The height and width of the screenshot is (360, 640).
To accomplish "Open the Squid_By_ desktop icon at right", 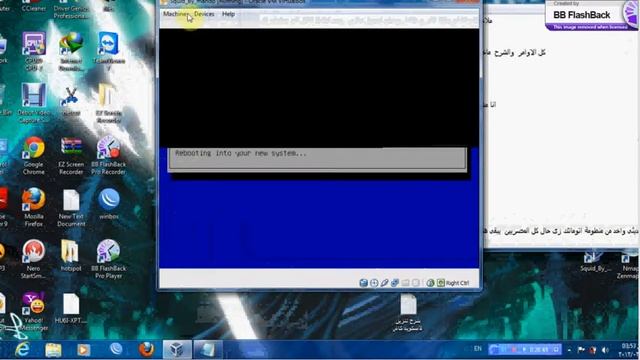I will coord(595,262).
